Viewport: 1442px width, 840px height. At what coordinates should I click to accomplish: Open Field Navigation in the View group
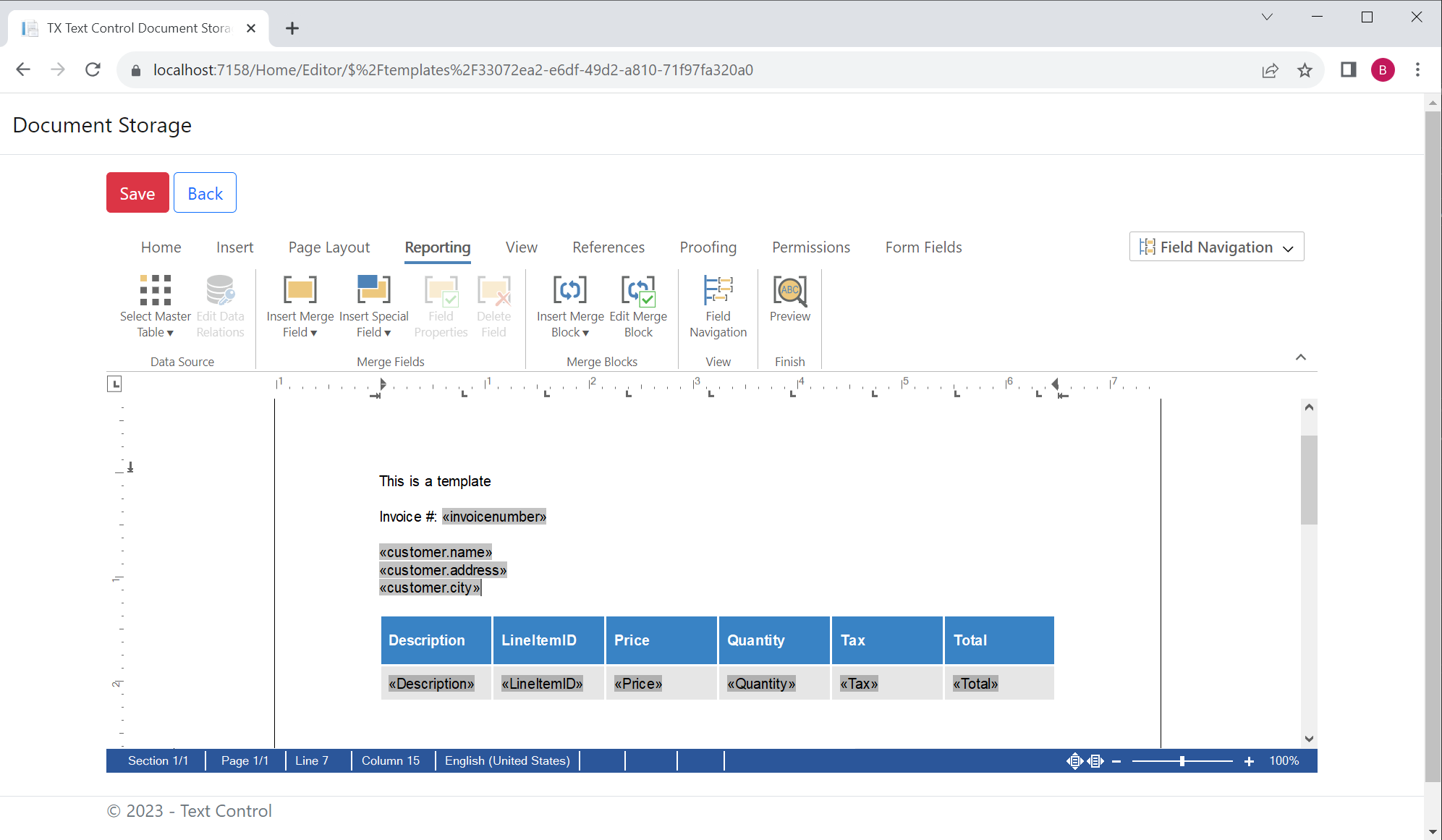(x=718, y=292)
